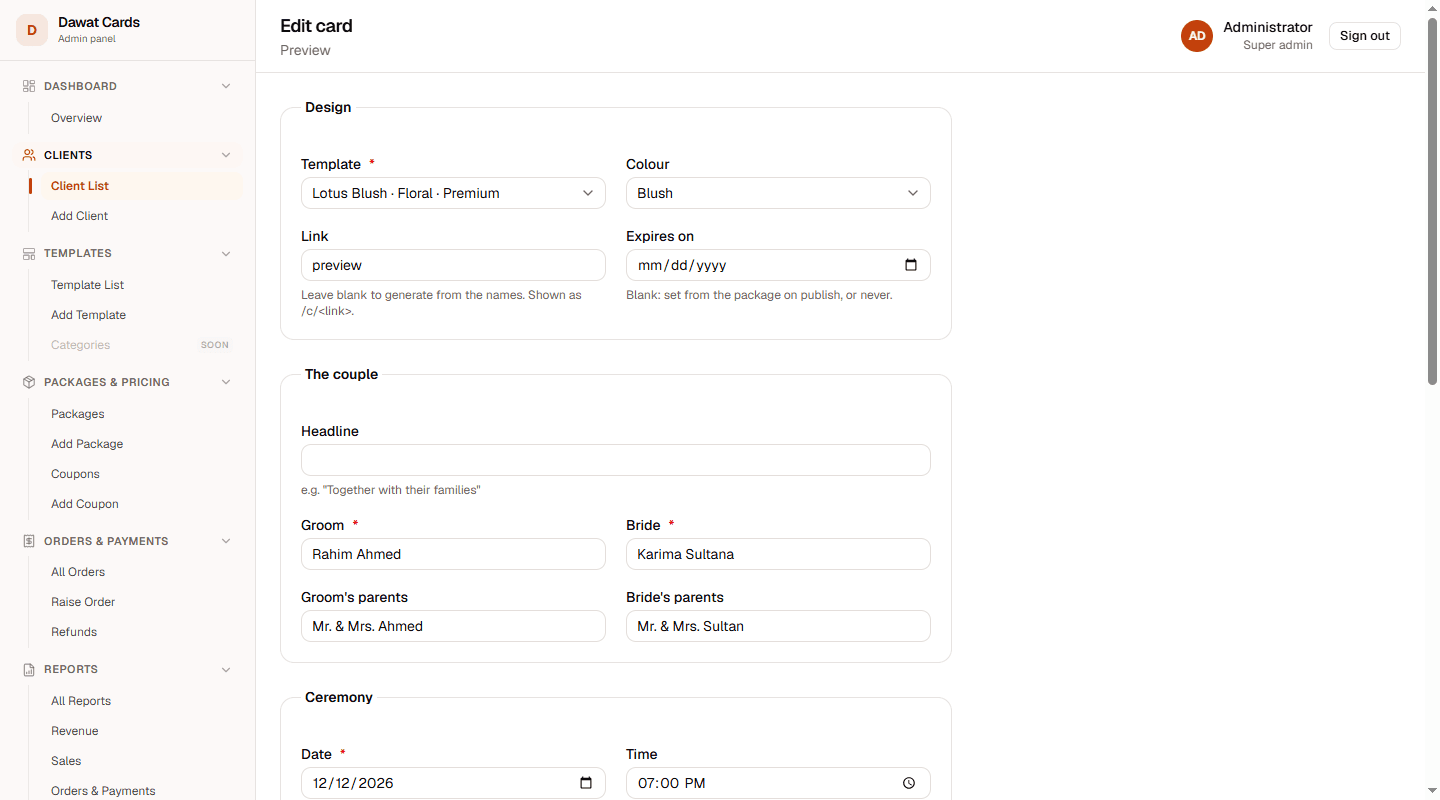Open All Orders
This screenshot has width=1440, height=800.
(x=78, y=572)
